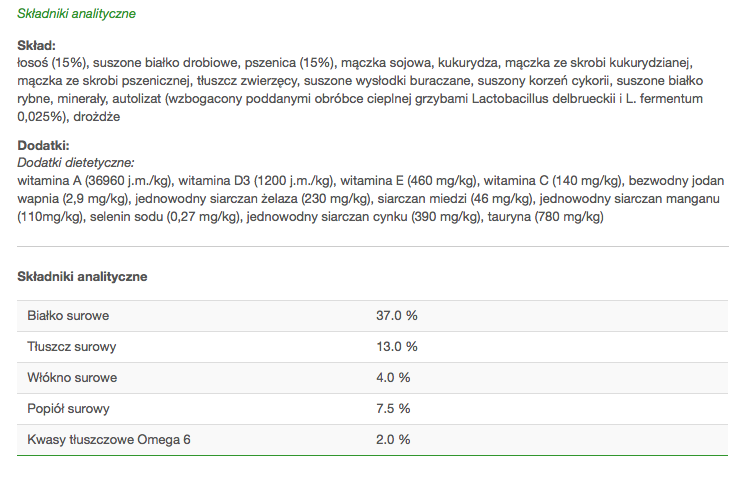Click the Lactobacillus delbrueckii text

click(544, 99)
